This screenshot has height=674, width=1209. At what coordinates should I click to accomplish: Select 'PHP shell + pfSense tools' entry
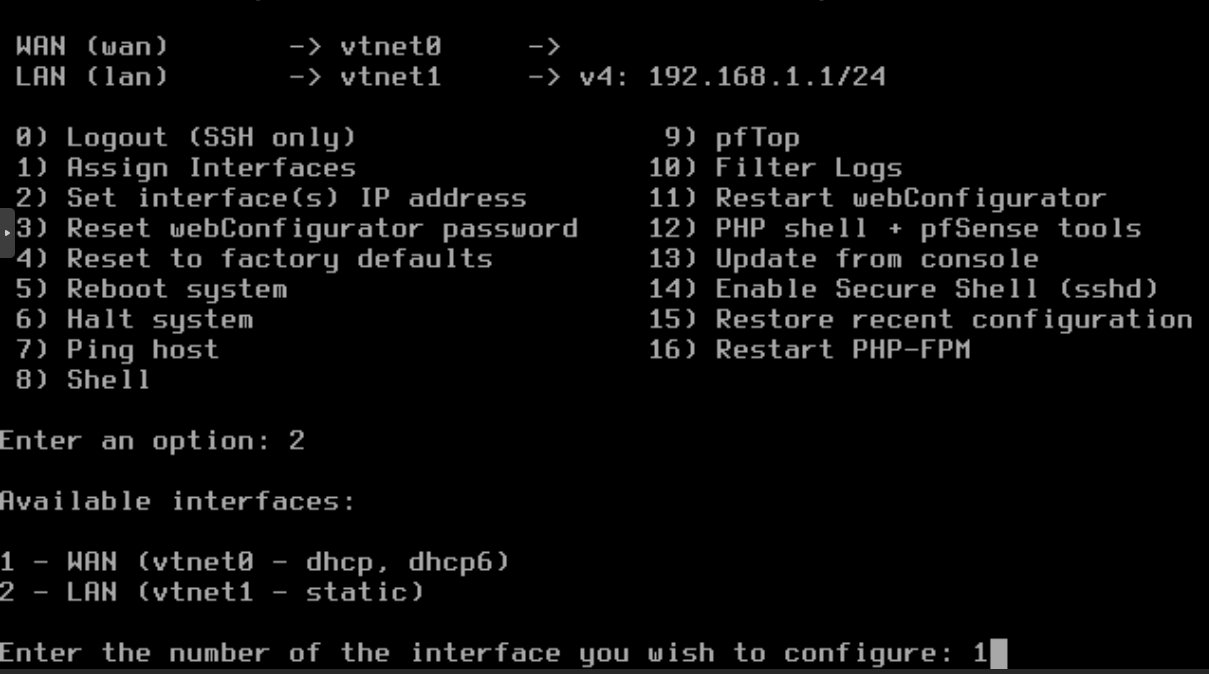point(927,228)
